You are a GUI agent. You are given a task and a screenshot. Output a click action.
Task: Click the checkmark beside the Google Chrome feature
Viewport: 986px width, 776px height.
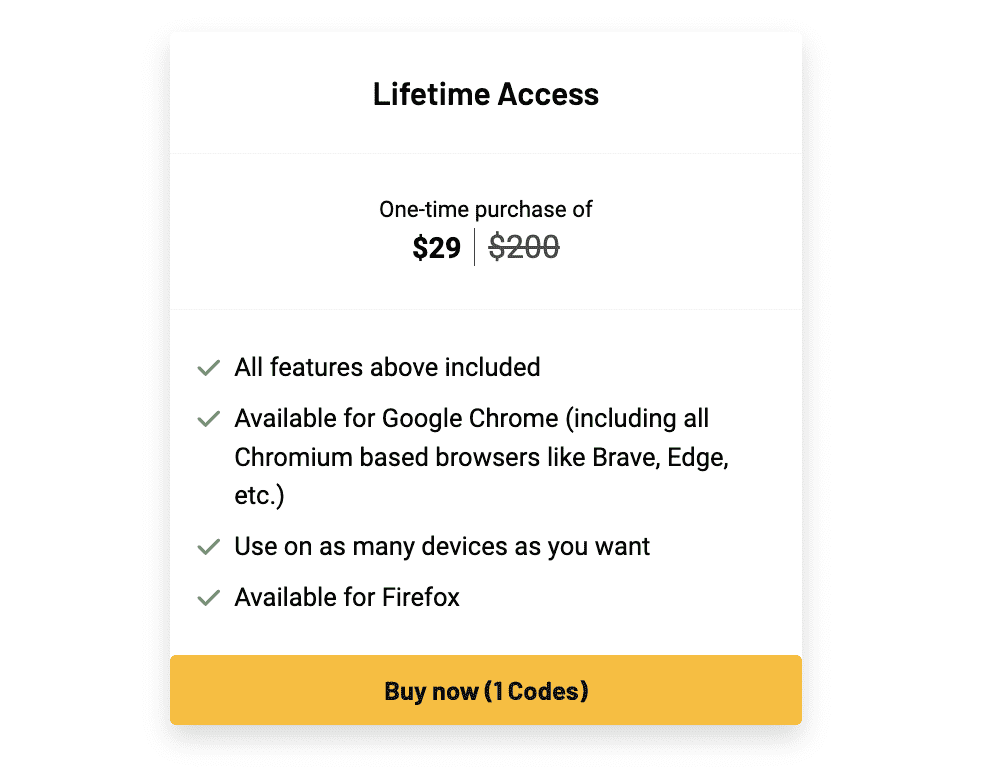pos(208,419)
